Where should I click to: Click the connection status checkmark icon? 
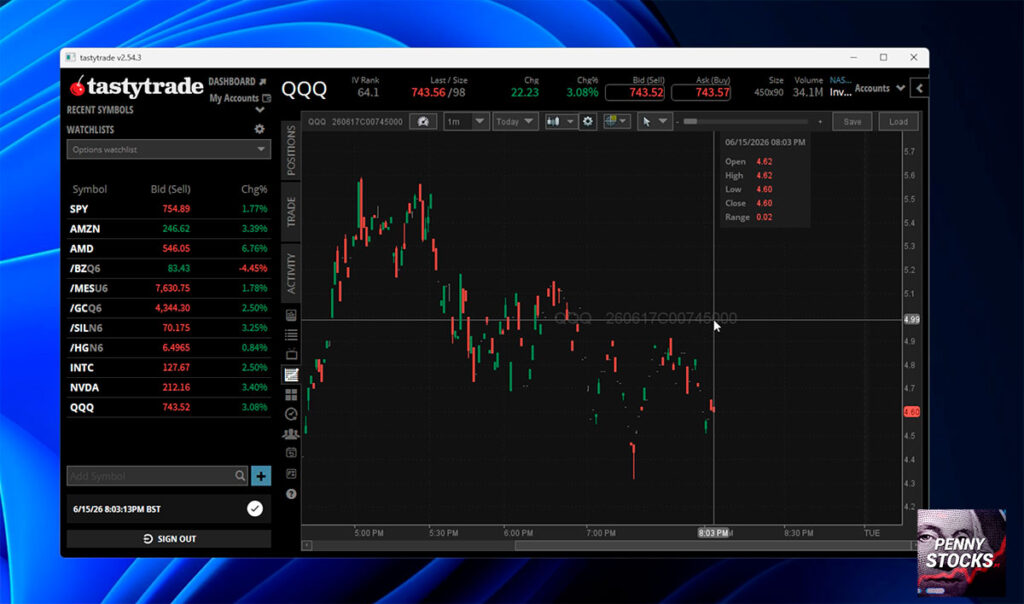click(x=255, y=509)
